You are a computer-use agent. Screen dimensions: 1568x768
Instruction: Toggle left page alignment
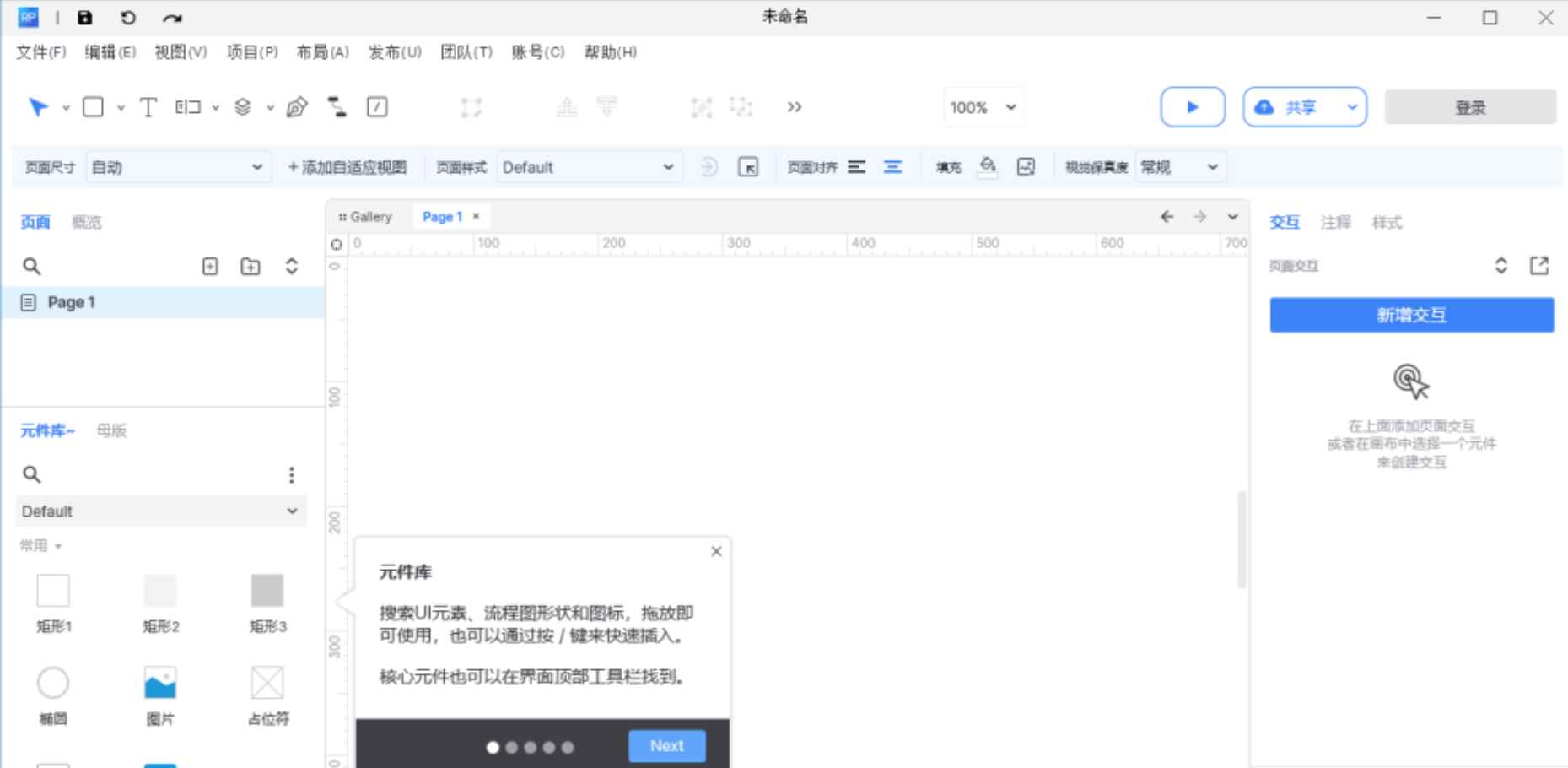(x=859, y=166)
